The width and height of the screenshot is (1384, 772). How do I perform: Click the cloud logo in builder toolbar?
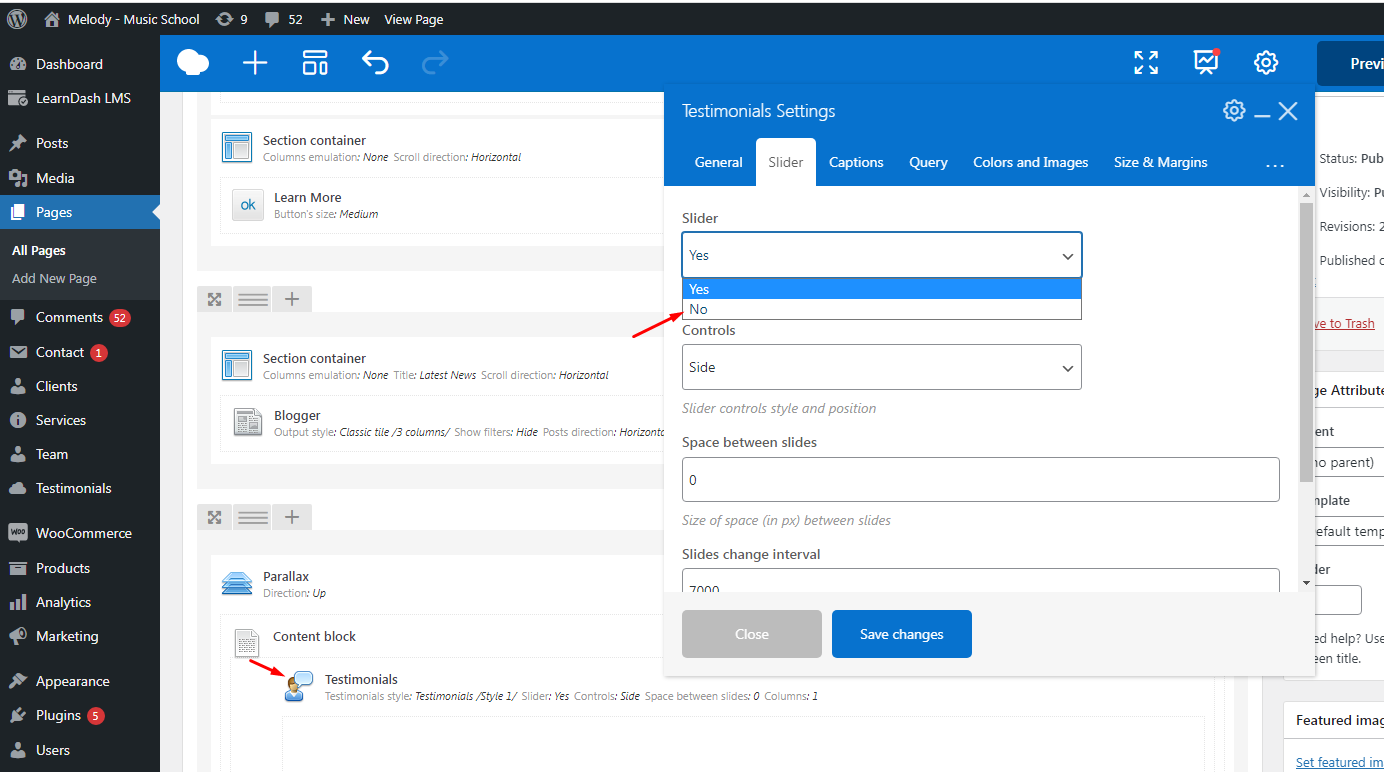pyautogui.click(x=193, y=64)
